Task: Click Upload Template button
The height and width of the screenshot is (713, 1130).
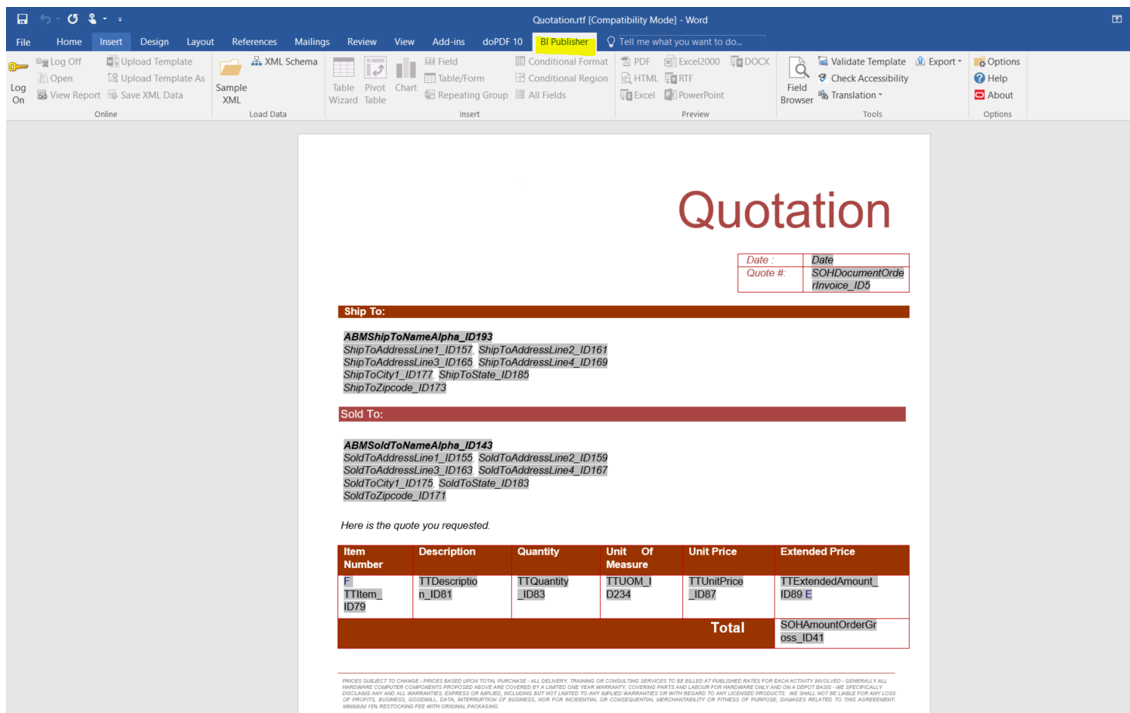Action: click(150, 62)
